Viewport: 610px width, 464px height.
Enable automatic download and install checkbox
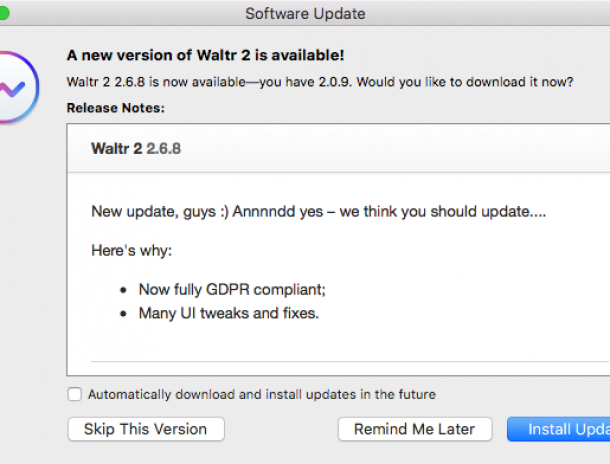tap(74, 394)
